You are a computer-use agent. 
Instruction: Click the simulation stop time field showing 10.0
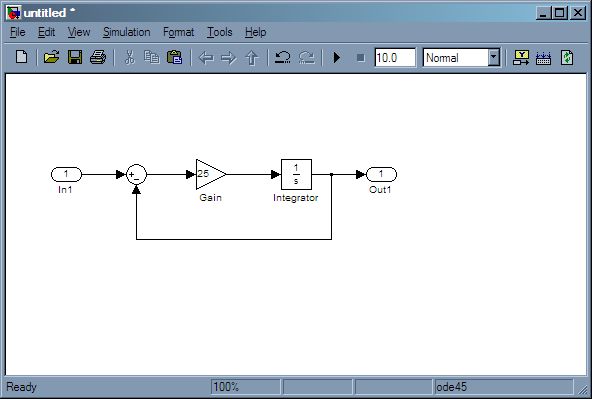395,58
